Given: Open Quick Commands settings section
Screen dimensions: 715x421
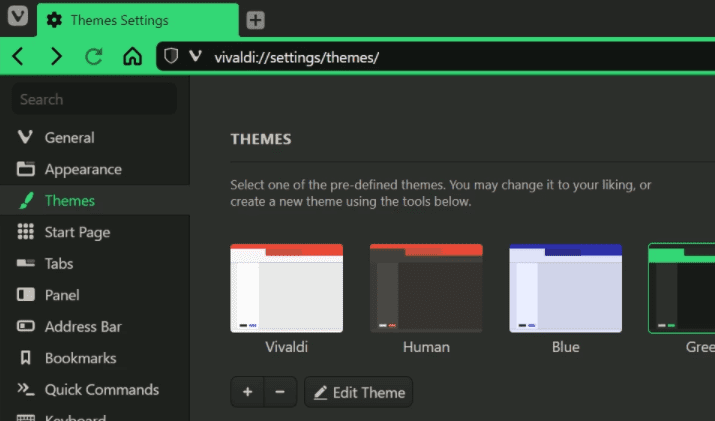Looking at the screenshot, I should 95,390.
